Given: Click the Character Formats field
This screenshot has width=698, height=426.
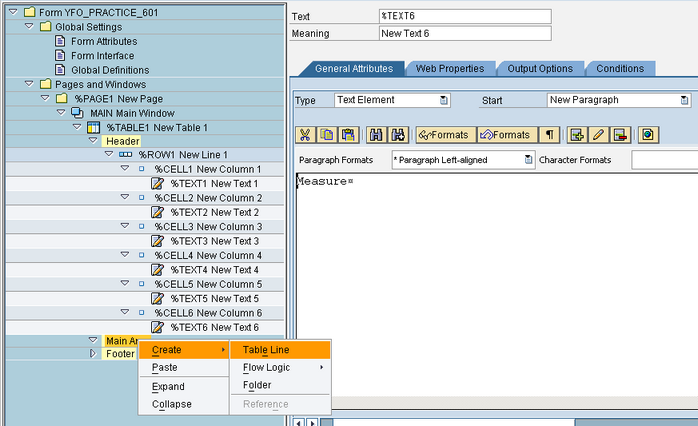Looking at the screenshot, I should [x=665, y=160].
